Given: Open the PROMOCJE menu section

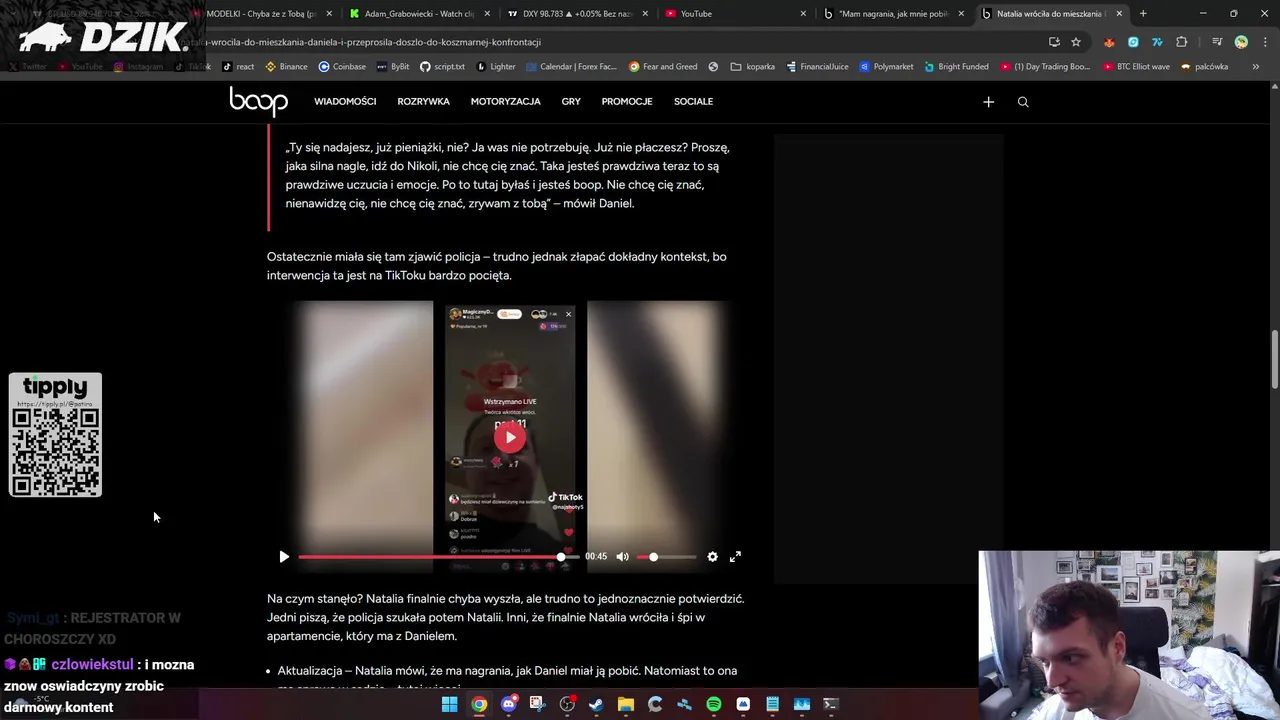Looking at the screenshot, I should (627, 102).
